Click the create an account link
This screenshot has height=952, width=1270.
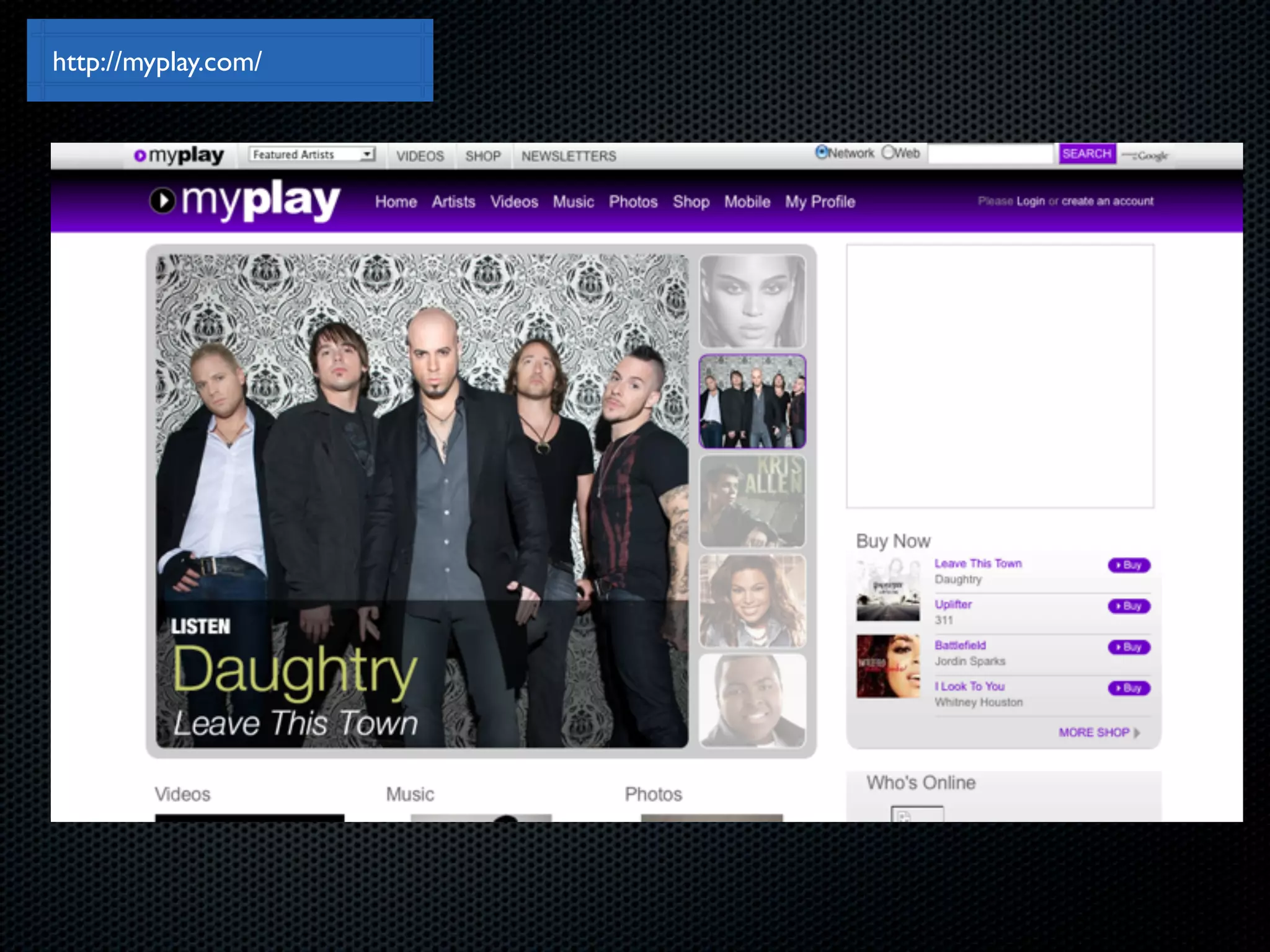point(1108,201)
